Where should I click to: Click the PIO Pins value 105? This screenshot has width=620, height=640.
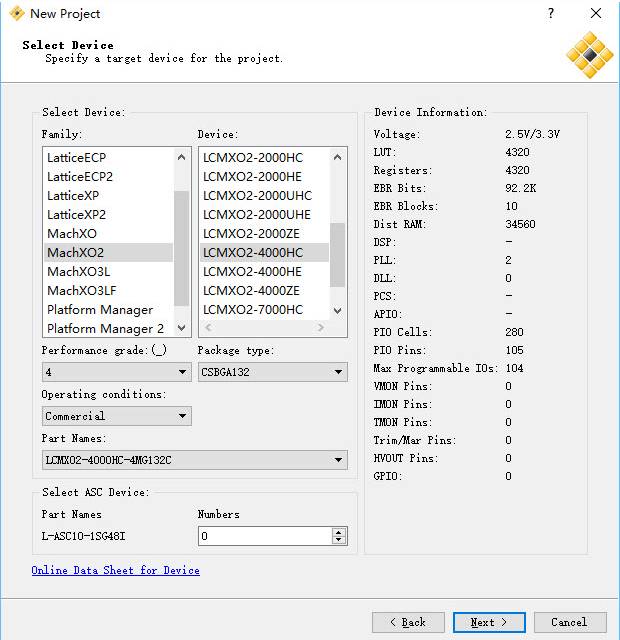click(x=514, y=350)
